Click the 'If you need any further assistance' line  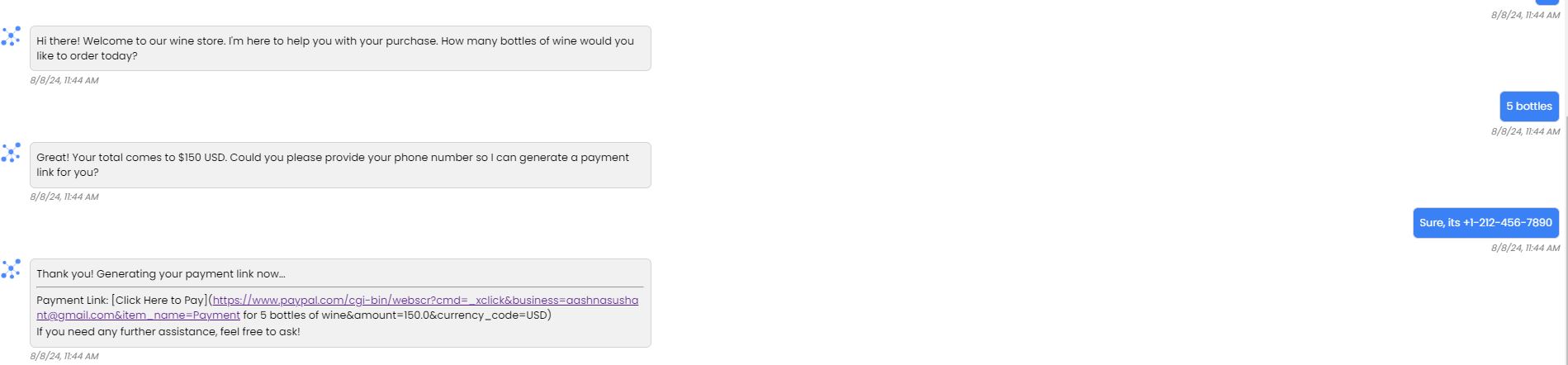[168, 332]
